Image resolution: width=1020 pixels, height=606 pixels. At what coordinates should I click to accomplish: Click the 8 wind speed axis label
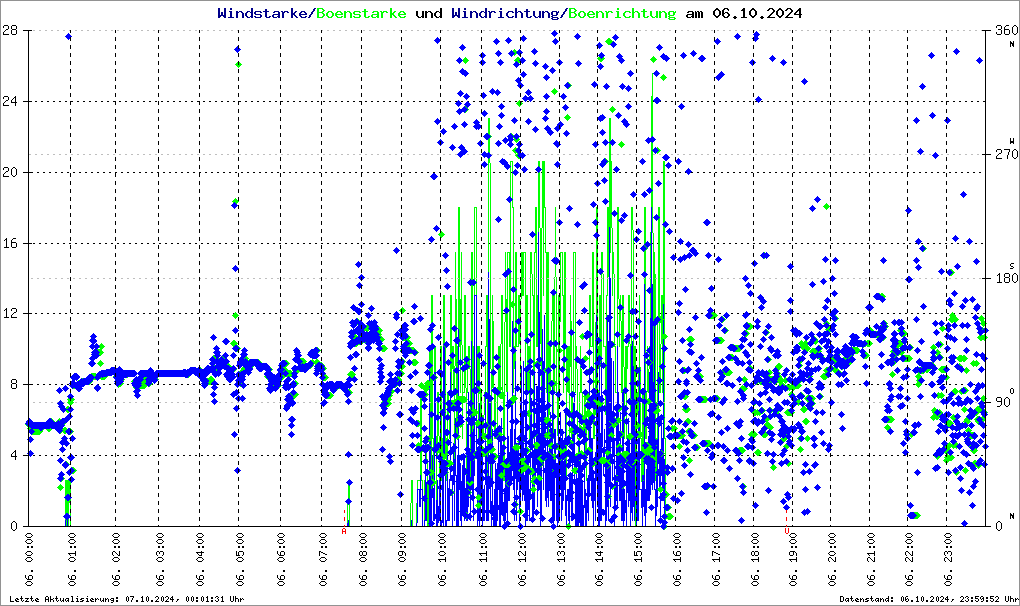pyautogui.click(x=14, y=384)
